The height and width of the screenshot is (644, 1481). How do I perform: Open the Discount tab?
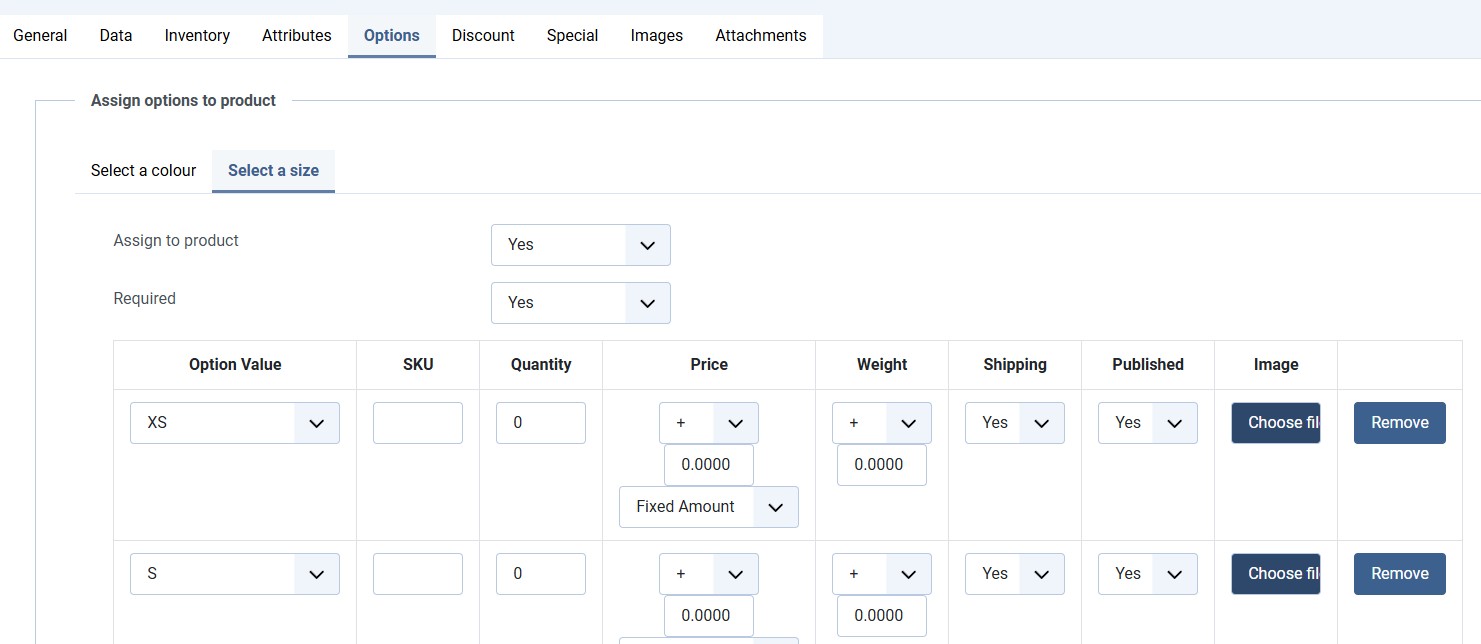click(x=483, y=36)
